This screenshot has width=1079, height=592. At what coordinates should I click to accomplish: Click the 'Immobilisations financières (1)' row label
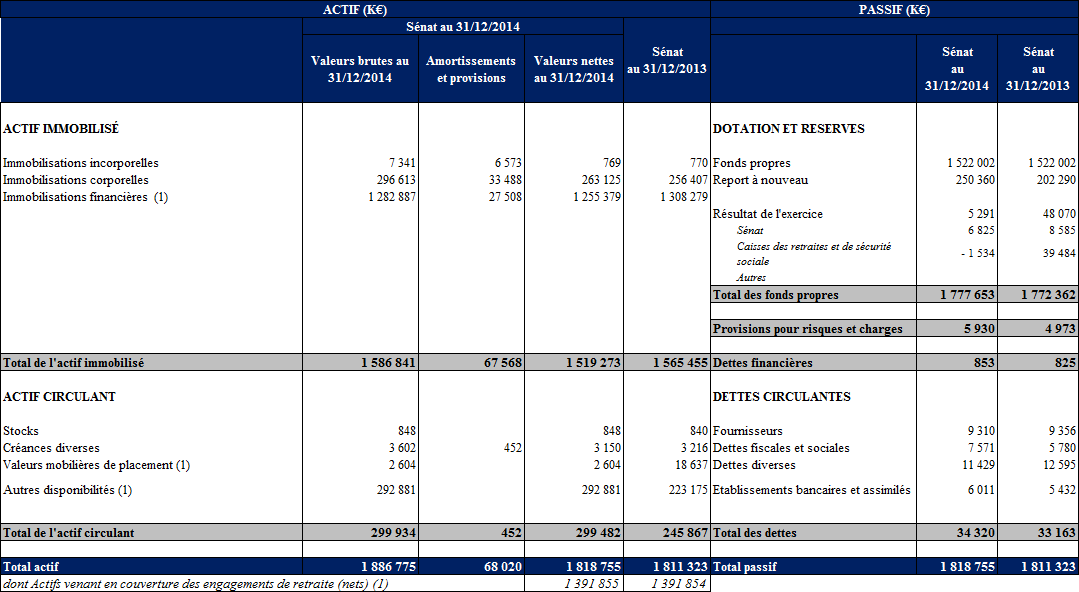pyautogui.click(x=86, y=197)
